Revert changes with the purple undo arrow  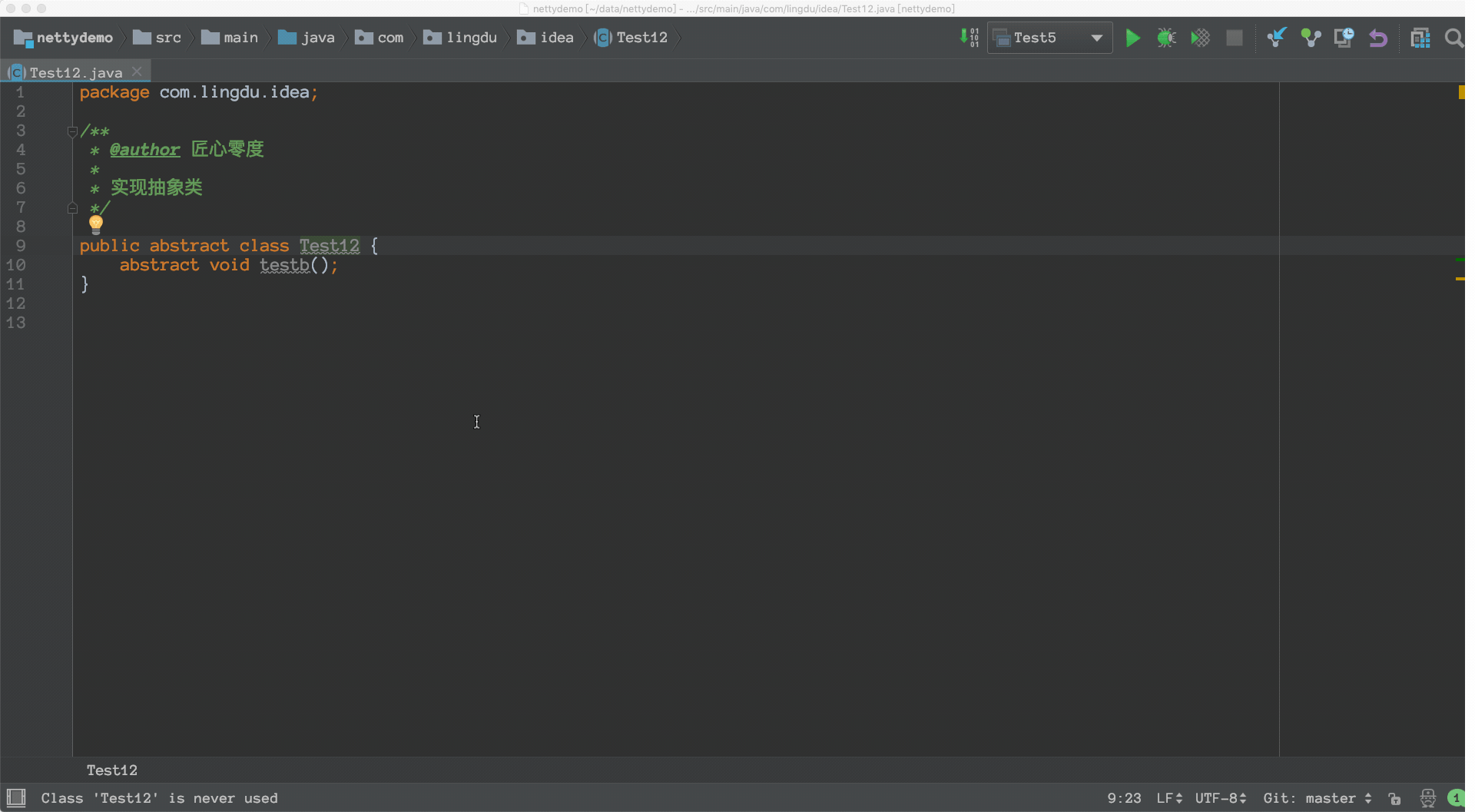(x=1378, y=38)
